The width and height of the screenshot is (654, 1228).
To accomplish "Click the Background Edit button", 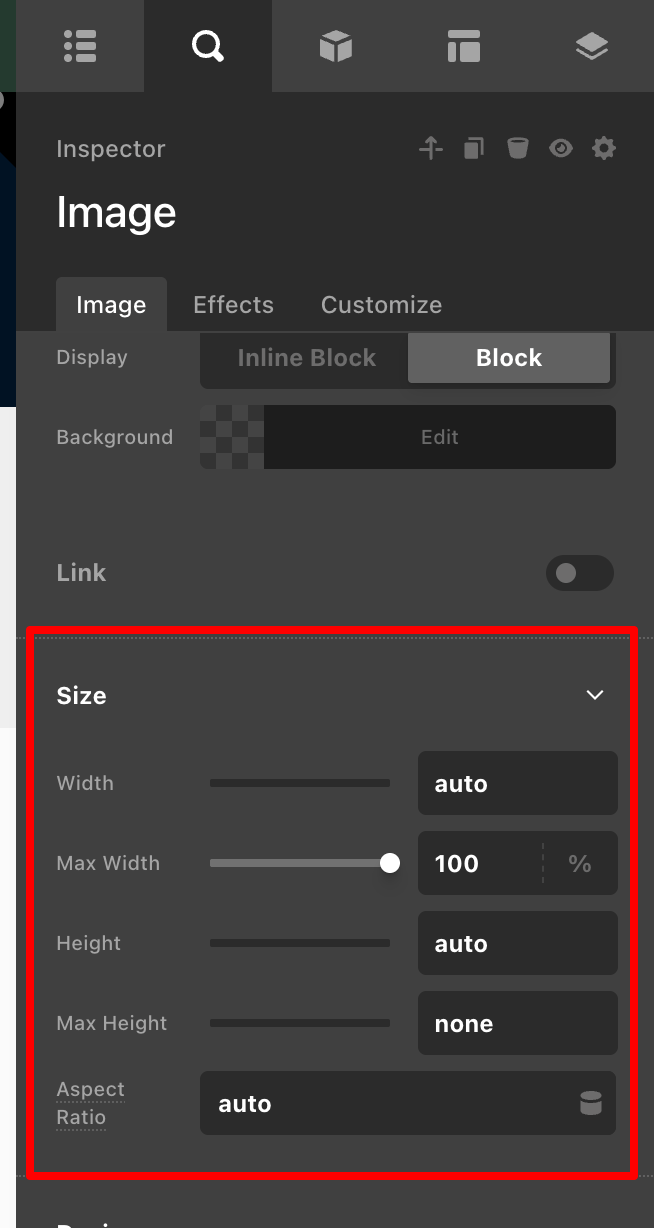I will 439,437.
